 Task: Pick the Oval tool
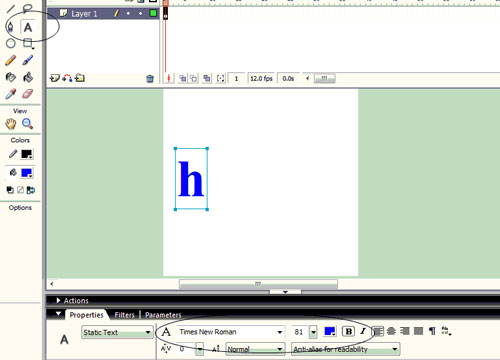[11, 43]
